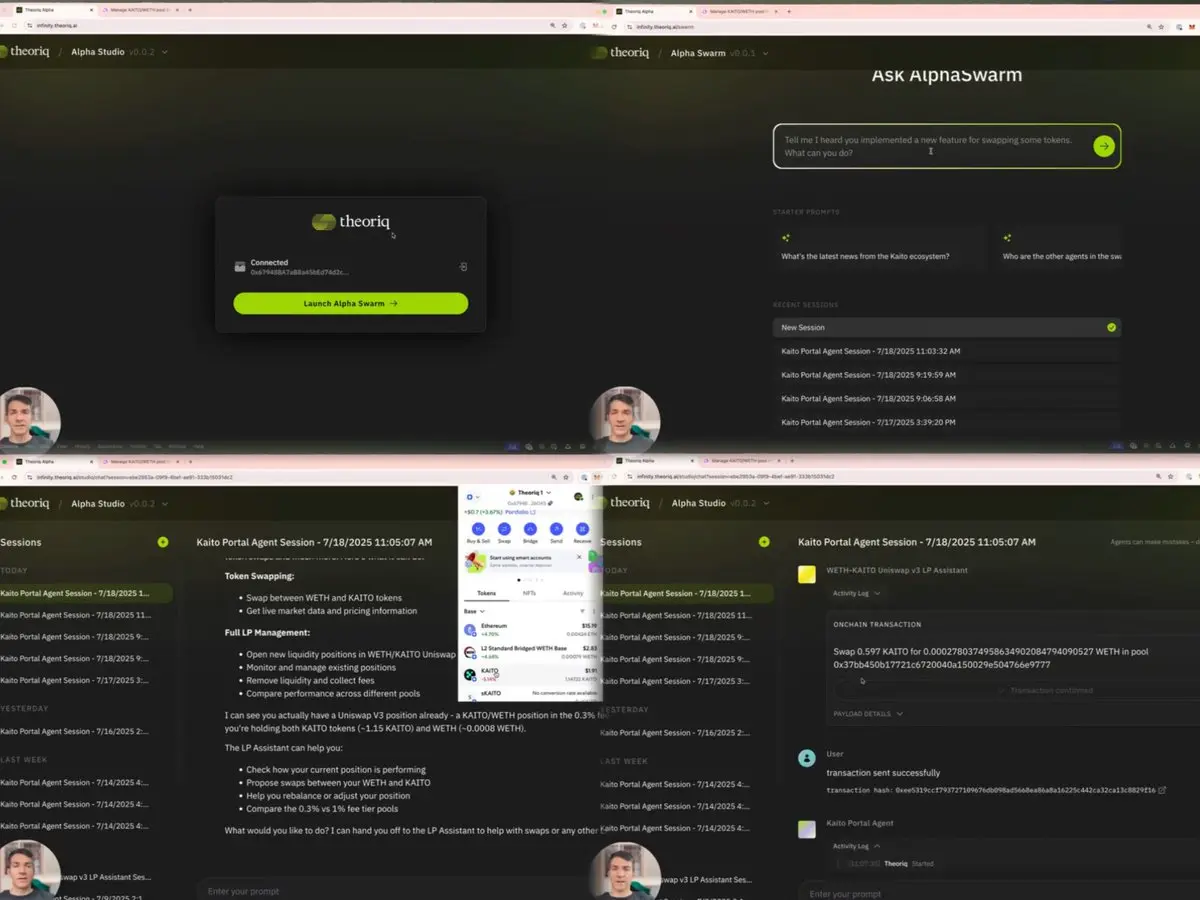1200x900 pixels.
Task: Open recent session from 7/18/2025 11:03:32 AM
Action: point(947,351)
